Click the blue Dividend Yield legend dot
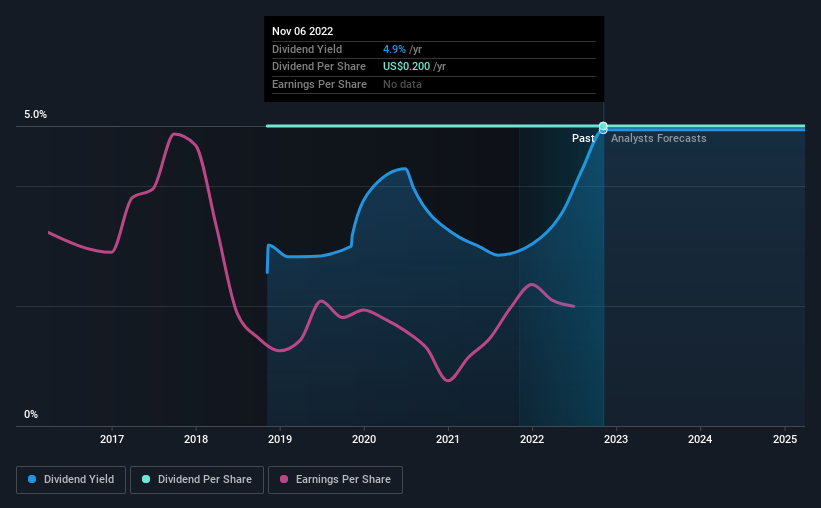The width and height of the screenshot is (821, 508). pos(32,479)
